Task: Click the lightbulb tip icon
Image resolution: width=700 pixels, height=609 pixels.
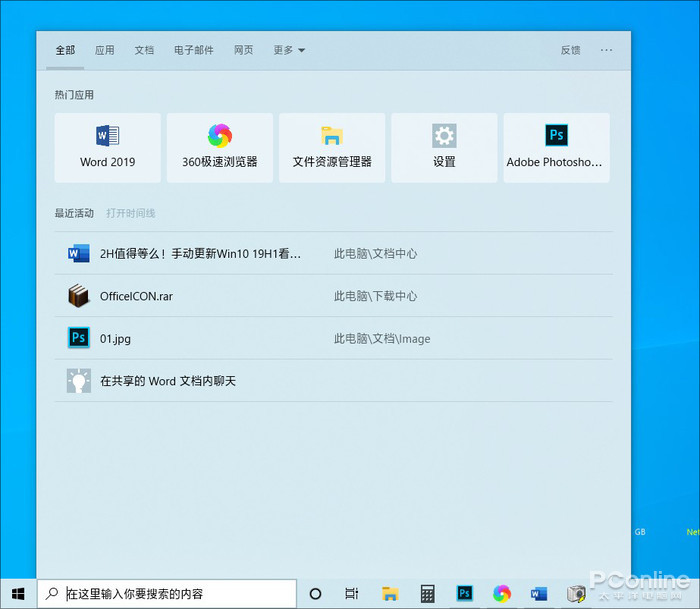Action: pos(79,380)
